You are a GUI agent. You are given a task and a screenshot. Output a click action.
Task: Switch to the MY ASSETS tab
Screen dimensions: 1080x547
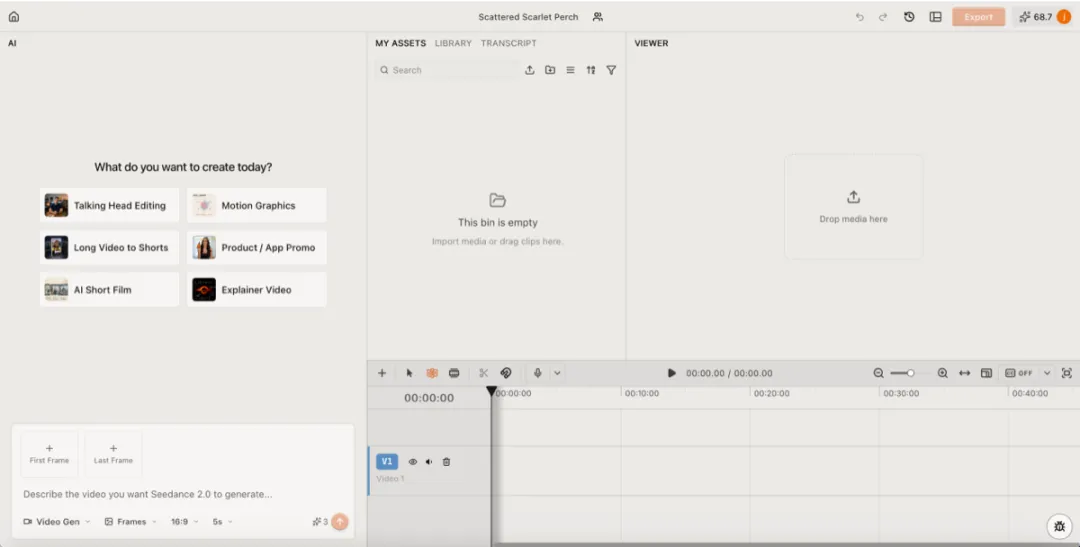pos(401,43)
